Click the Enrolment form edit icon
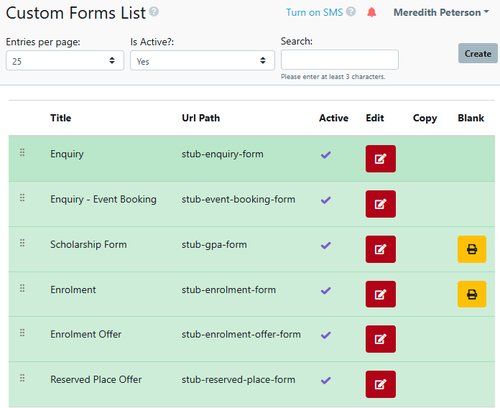Image resolution: width=500 pixels, height=408 pixels. pos(381,294)
